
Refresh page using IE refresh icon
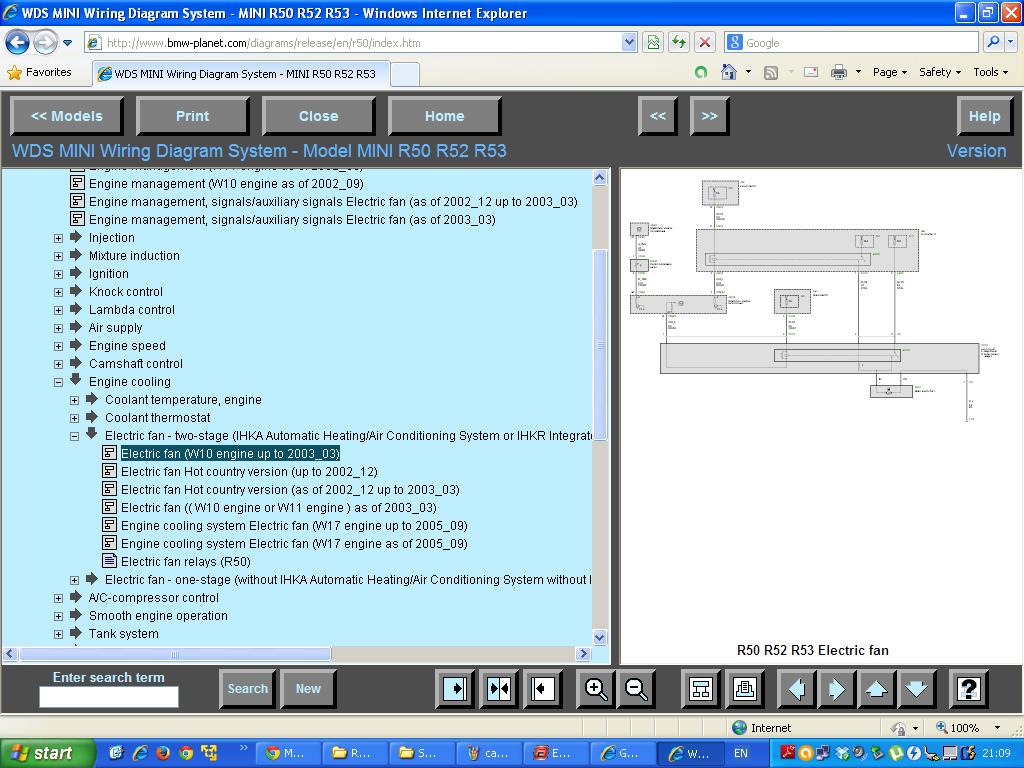tap(679, 42)
